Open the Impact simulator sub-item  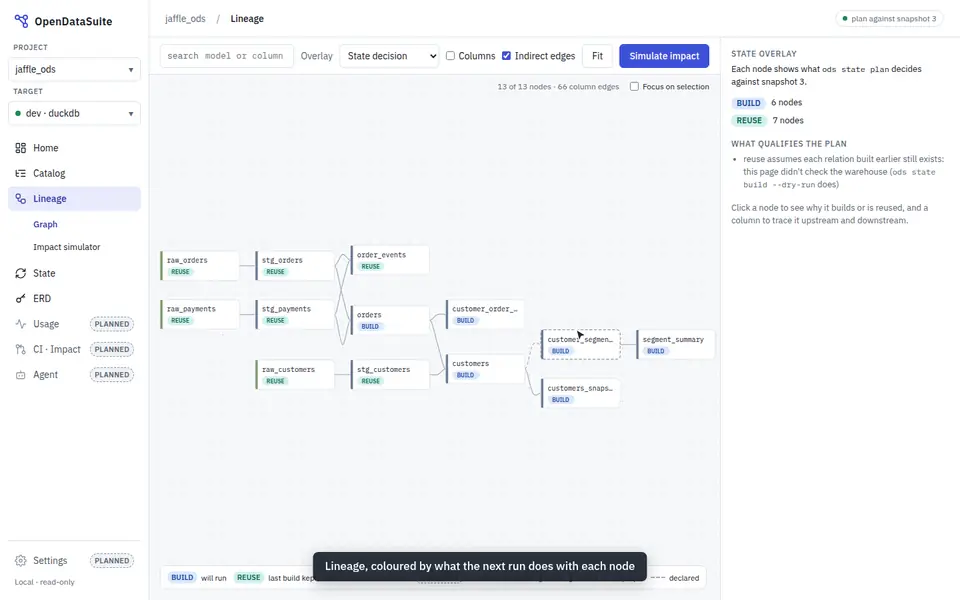tap(67, 247)
